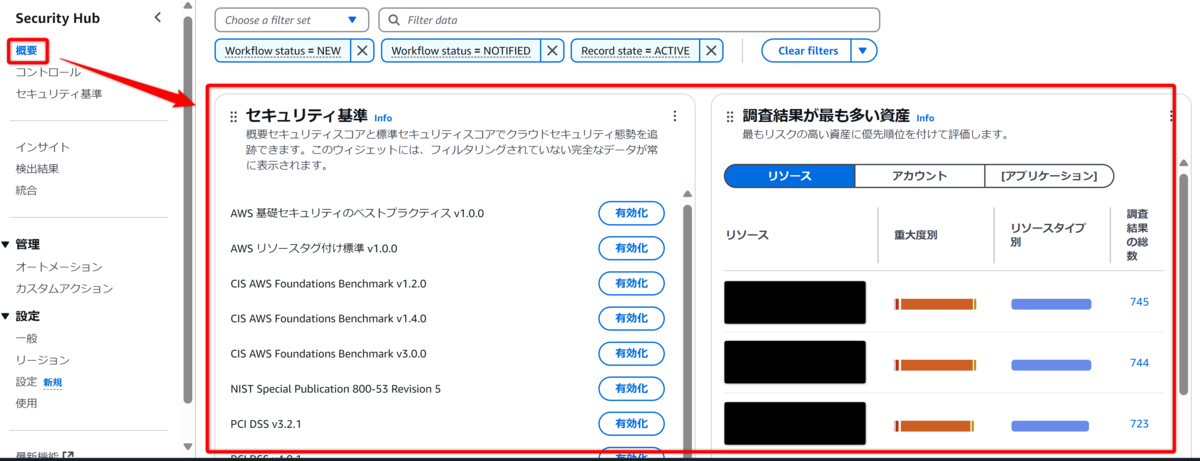Image resolution: width=1200 pixels, height=461 pixels.
Task: Select the リソース tab
Action: pos(789,176)
